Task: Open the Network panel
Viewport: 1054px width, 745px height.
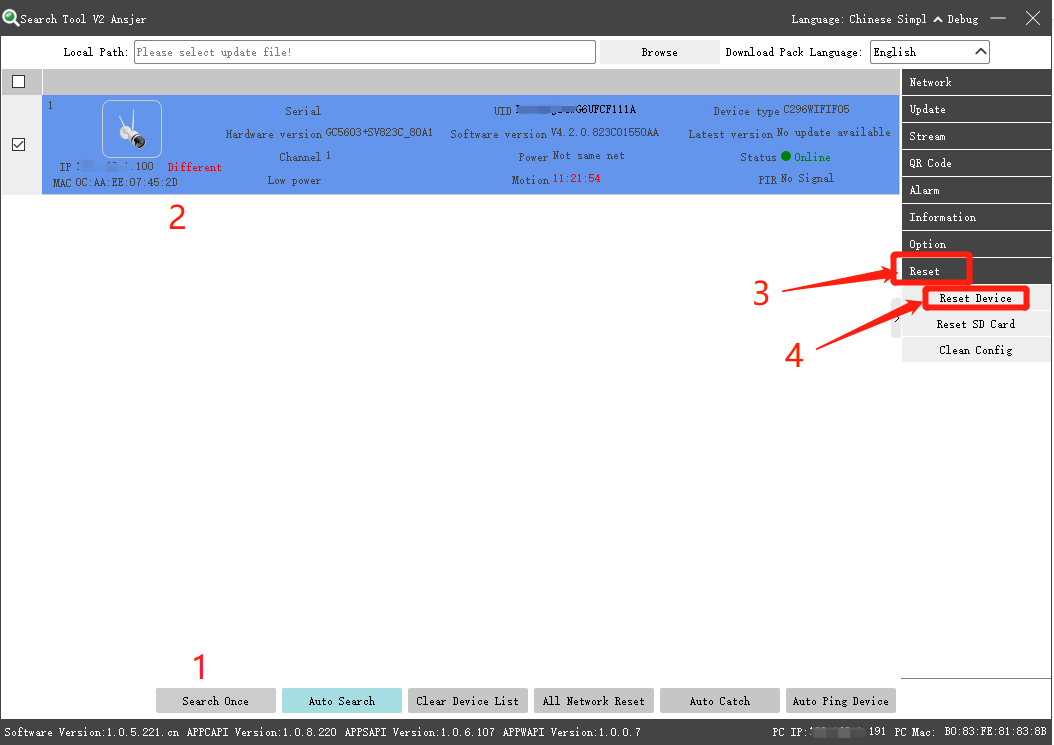Action: pos(975,81)
